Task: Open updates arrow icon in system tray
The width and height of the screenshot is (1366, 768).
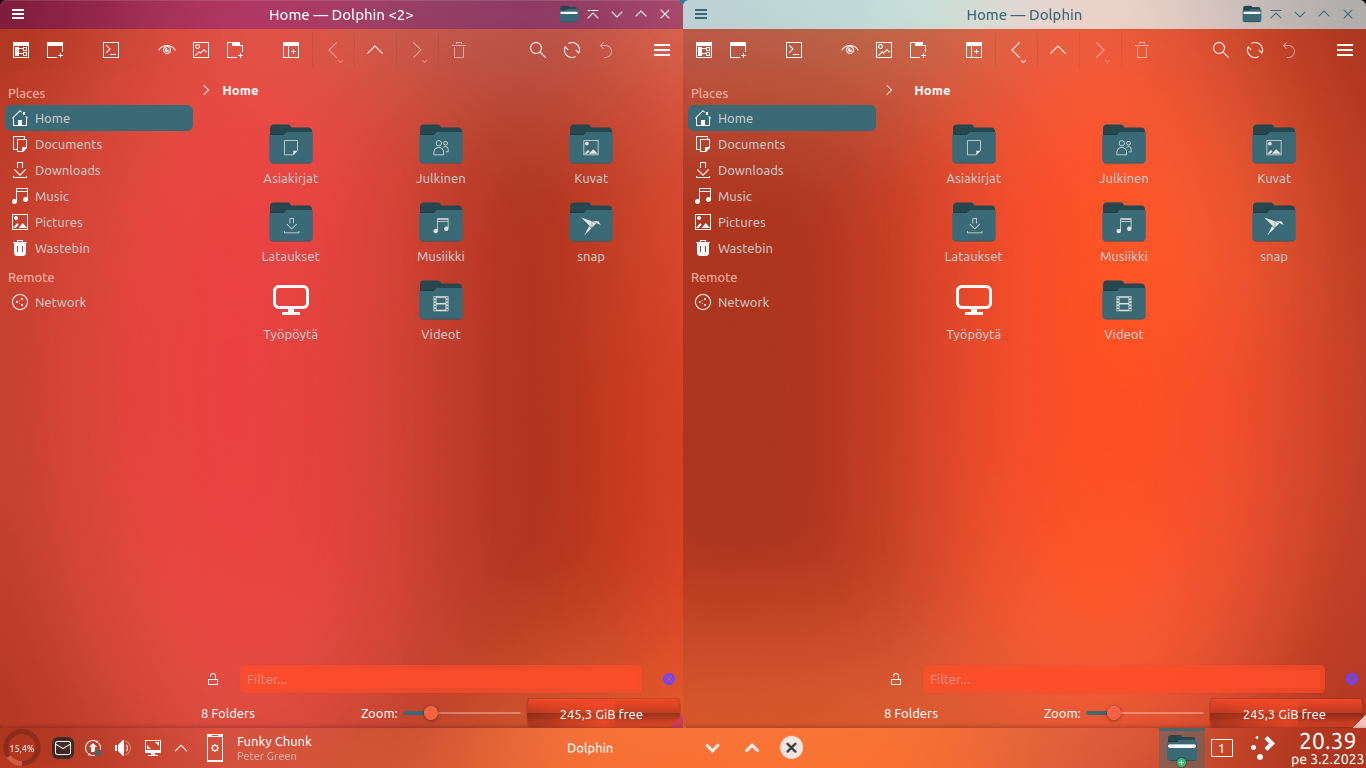Action: click(x=93, y=747)
